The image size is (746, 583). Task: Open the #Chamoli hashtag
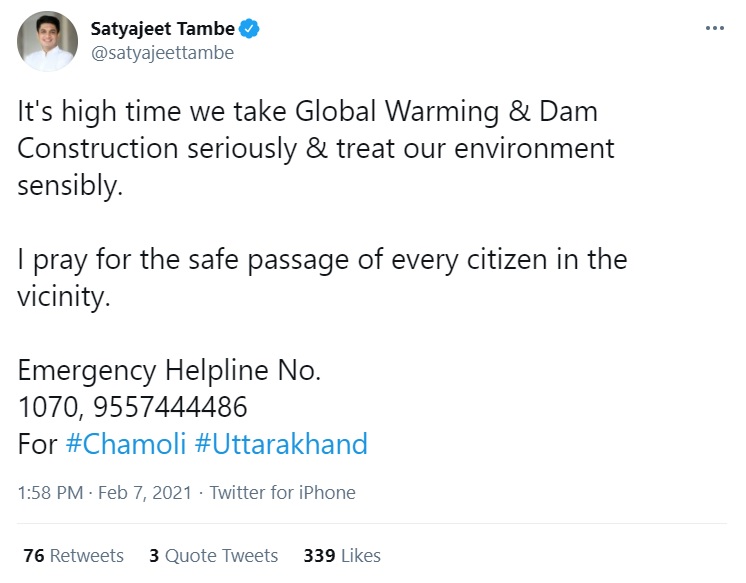125,444
